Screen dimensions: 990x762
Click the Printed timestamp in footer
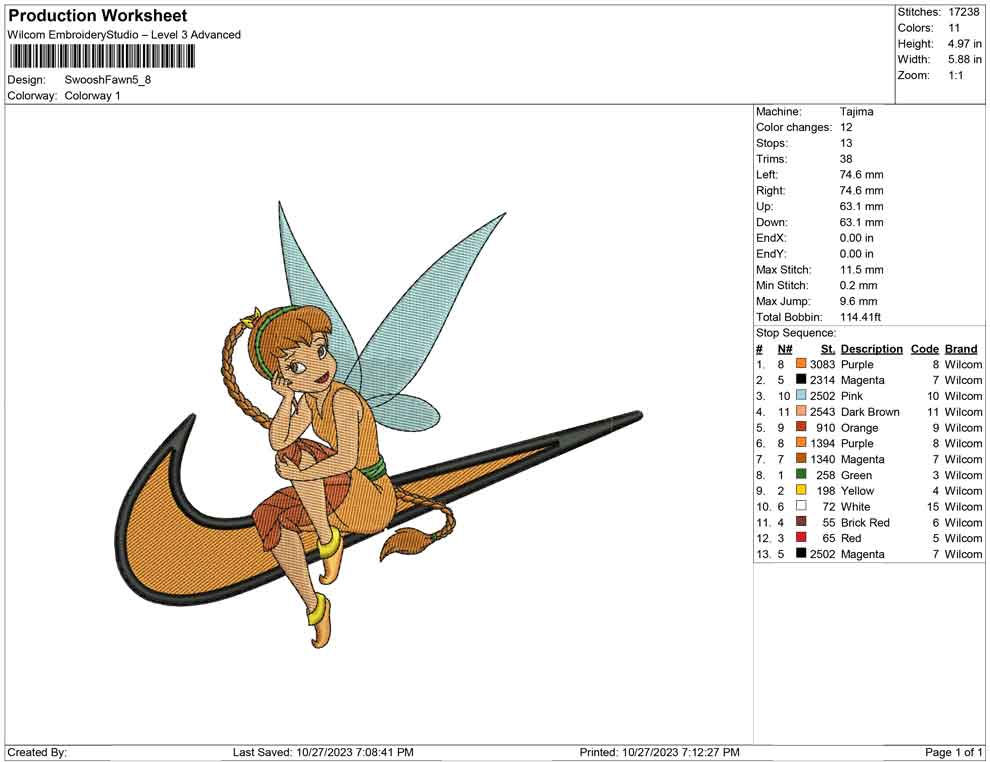659,752
